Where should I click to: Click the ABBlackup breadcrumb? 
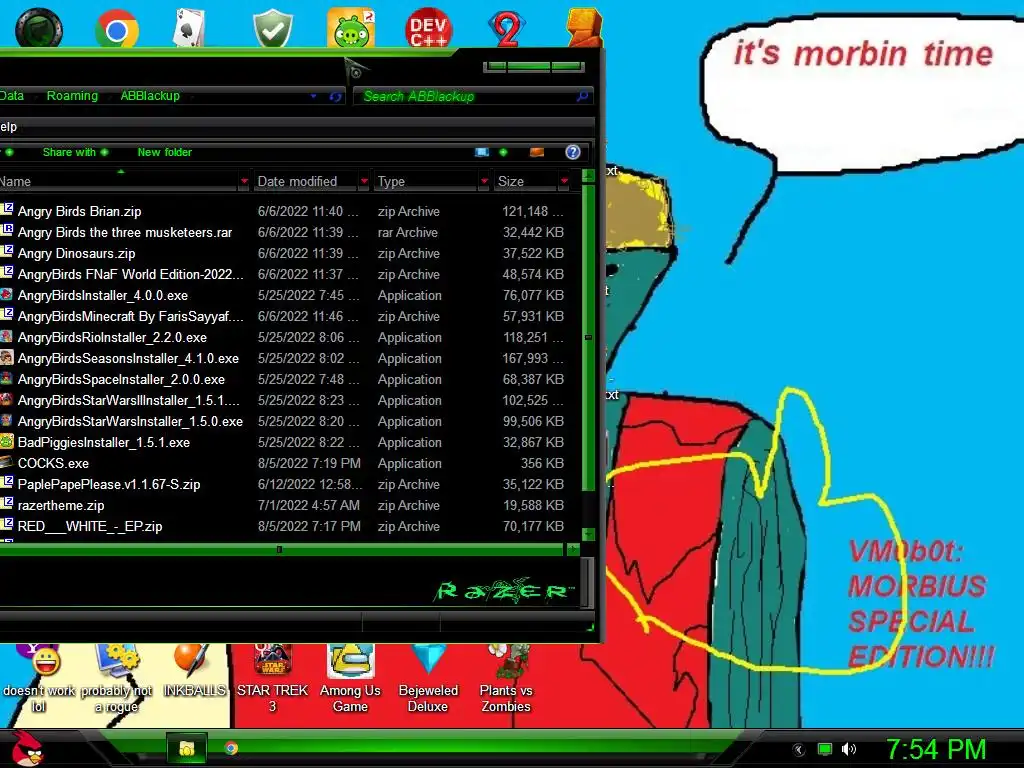click(x=150, y=96)
